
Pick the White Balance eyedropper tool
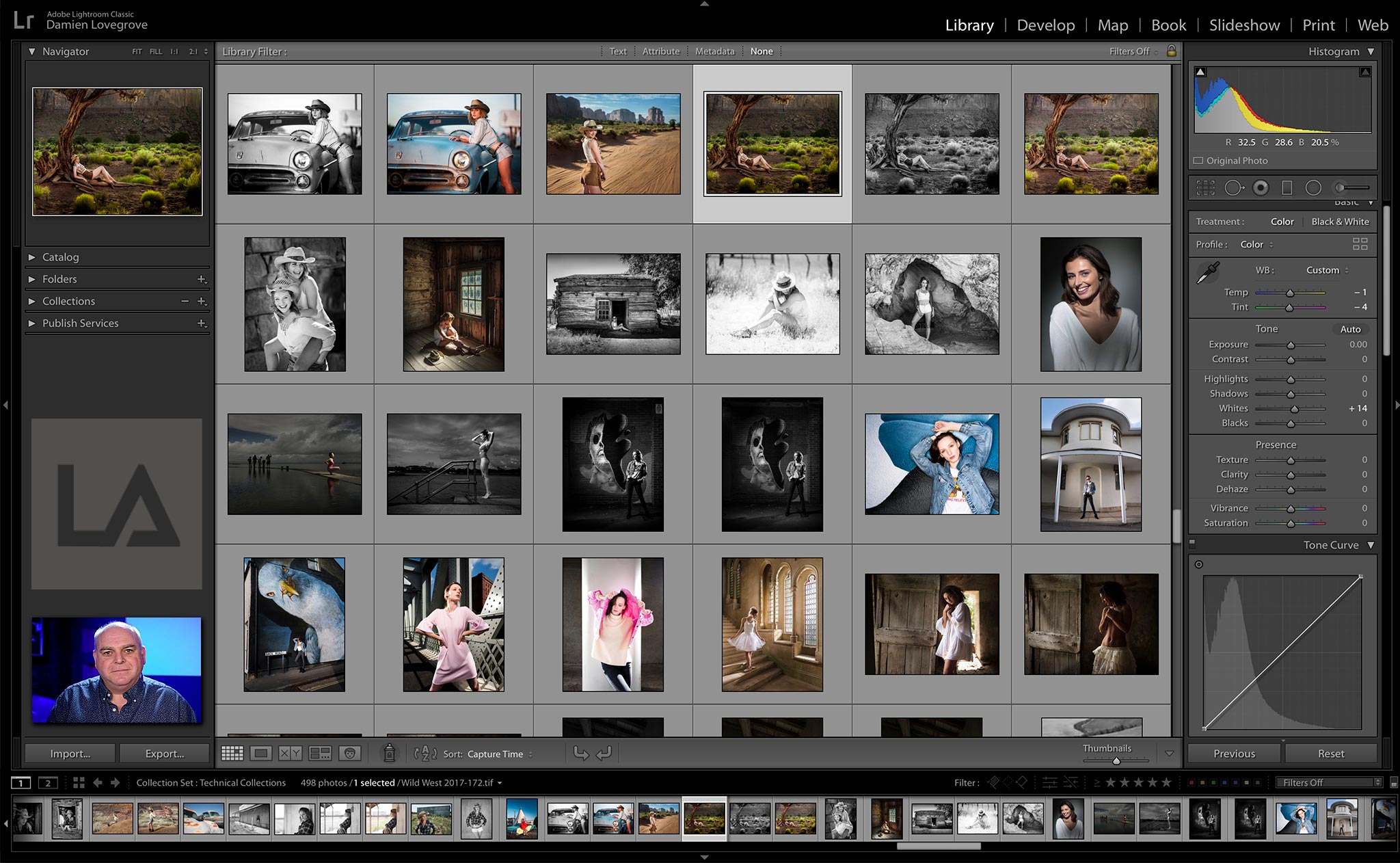pyautogui.click(x=1208, y=272)
